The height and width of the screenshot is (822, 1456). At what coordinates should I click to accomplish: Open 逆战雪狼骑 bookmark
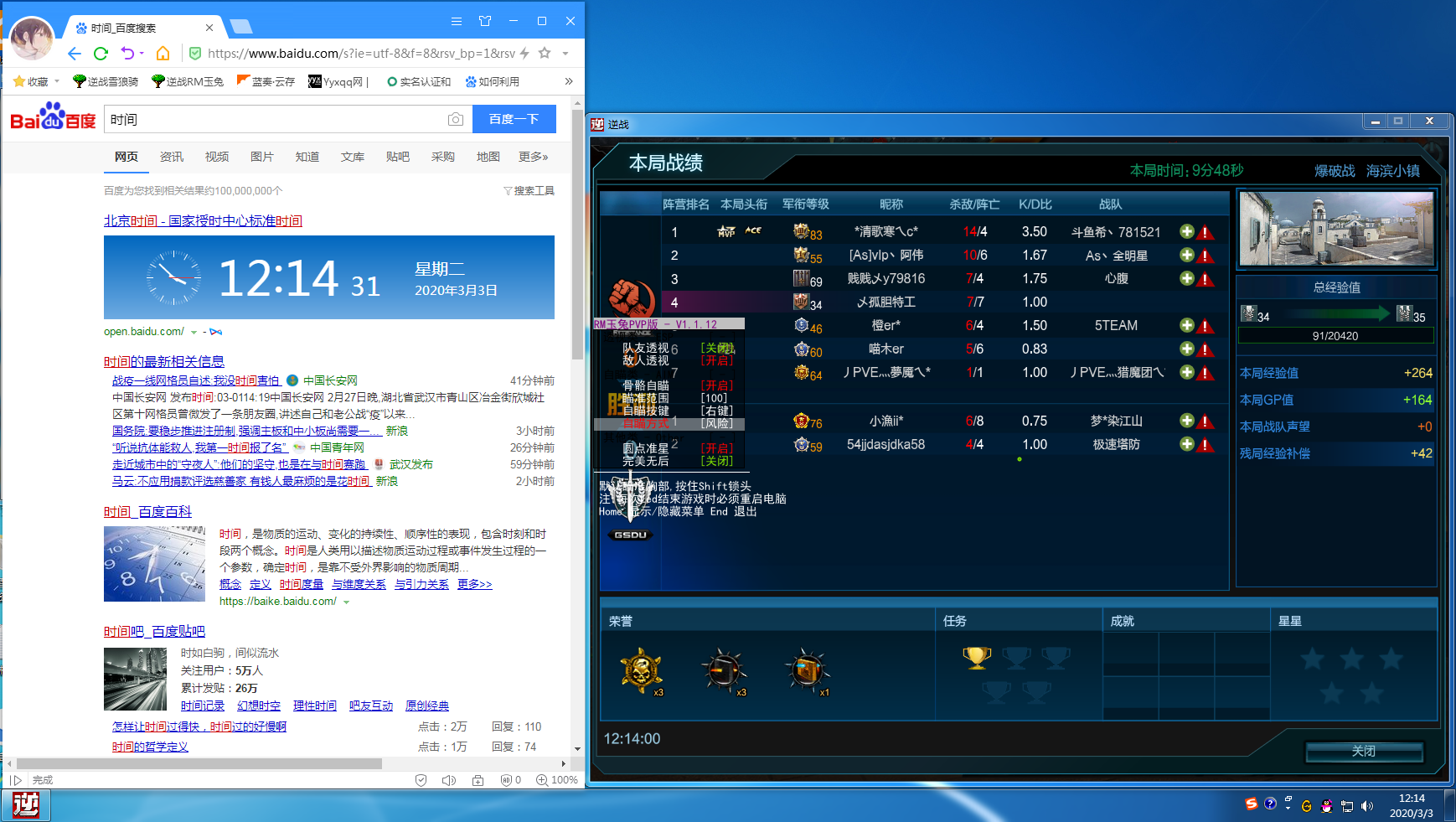[106, 81]
